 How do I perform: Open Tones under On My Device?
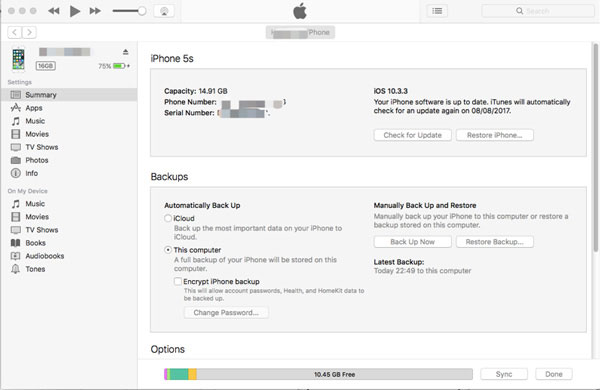[x=69, y=269]
